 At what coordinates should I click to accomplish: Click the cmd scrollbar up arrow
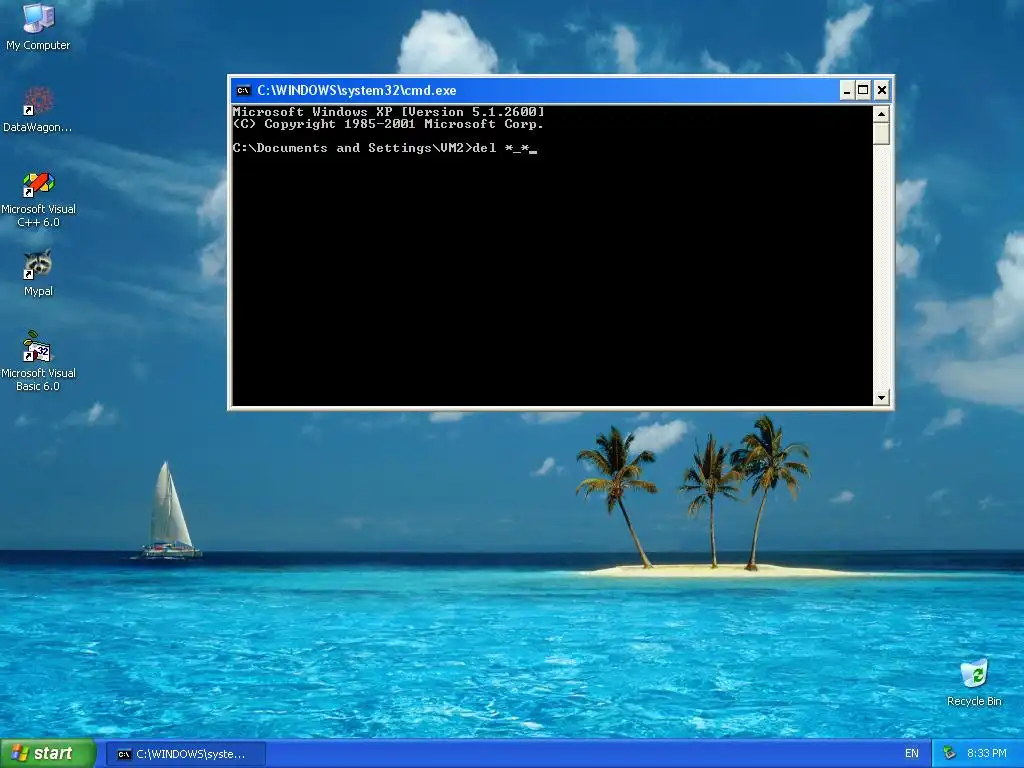(x=881, y=114)
